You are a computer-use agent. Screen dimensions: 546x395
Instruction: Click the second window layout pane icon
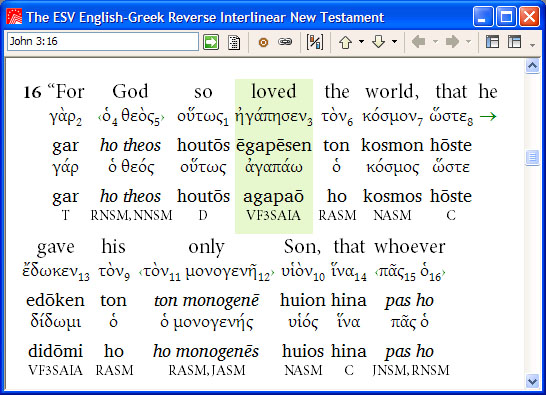point(514,42)
